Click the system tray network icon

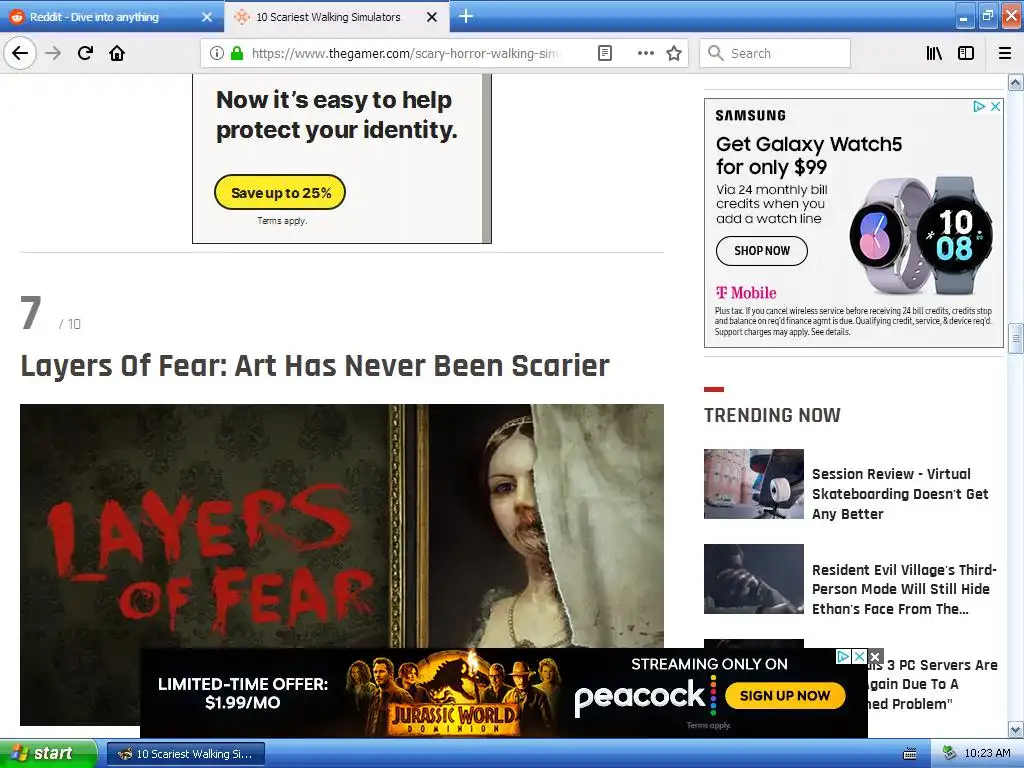pyautogui.click(x=950, y=754)
